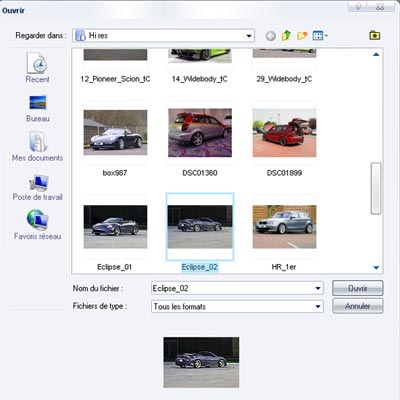The height and width of the screenshot is (400, 400).
Task: Click the camera folder icon at top right
Action: pos(375,35)
